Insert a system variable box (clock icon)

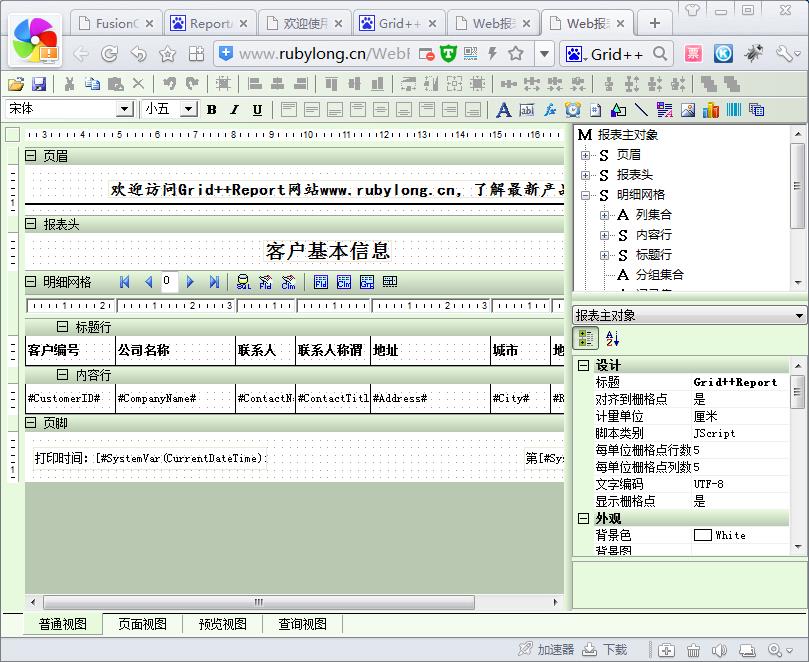[x=573, y=109]
